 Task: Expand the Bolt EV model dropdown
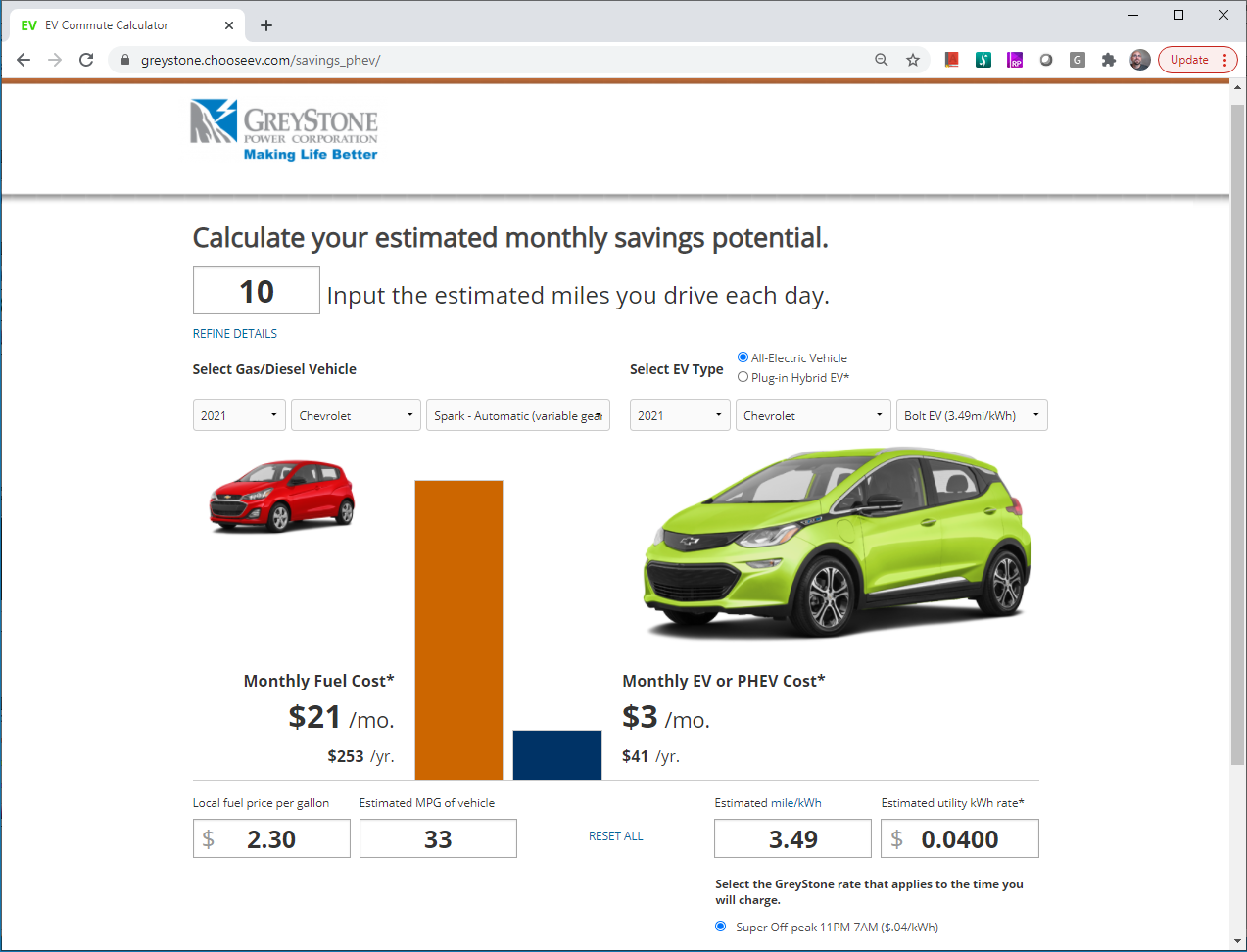pyautogui.click(x=971, y=415)
